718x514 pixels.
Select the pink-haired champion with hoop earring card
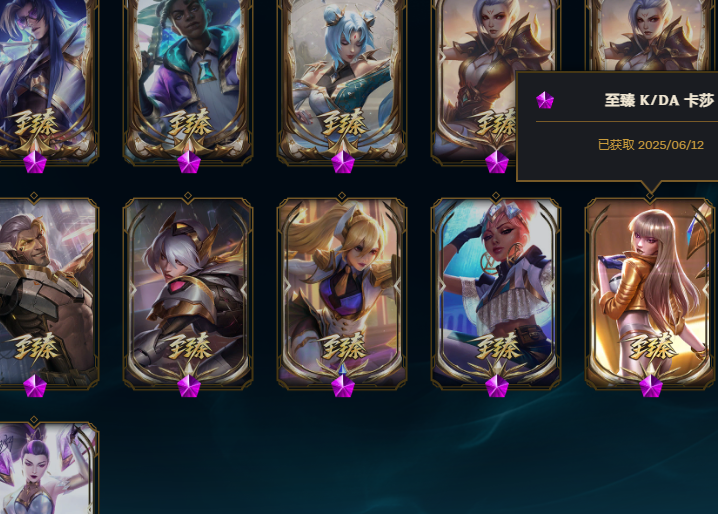pos(496,293)
